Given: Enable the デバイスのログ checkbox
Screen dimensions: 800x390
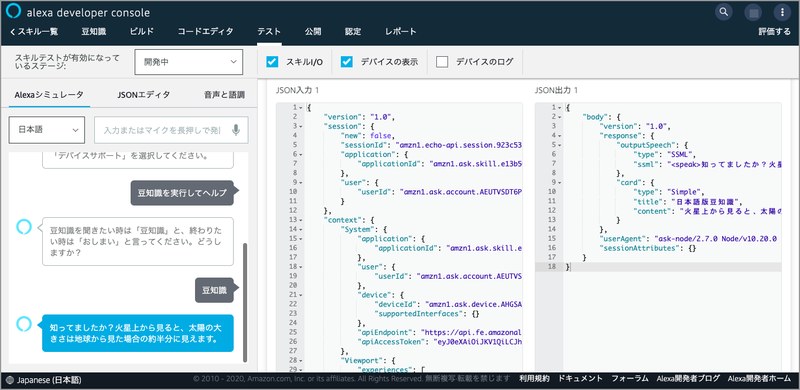Looking at the screenshot, I should pyautogui.click(x=442, y=62).
